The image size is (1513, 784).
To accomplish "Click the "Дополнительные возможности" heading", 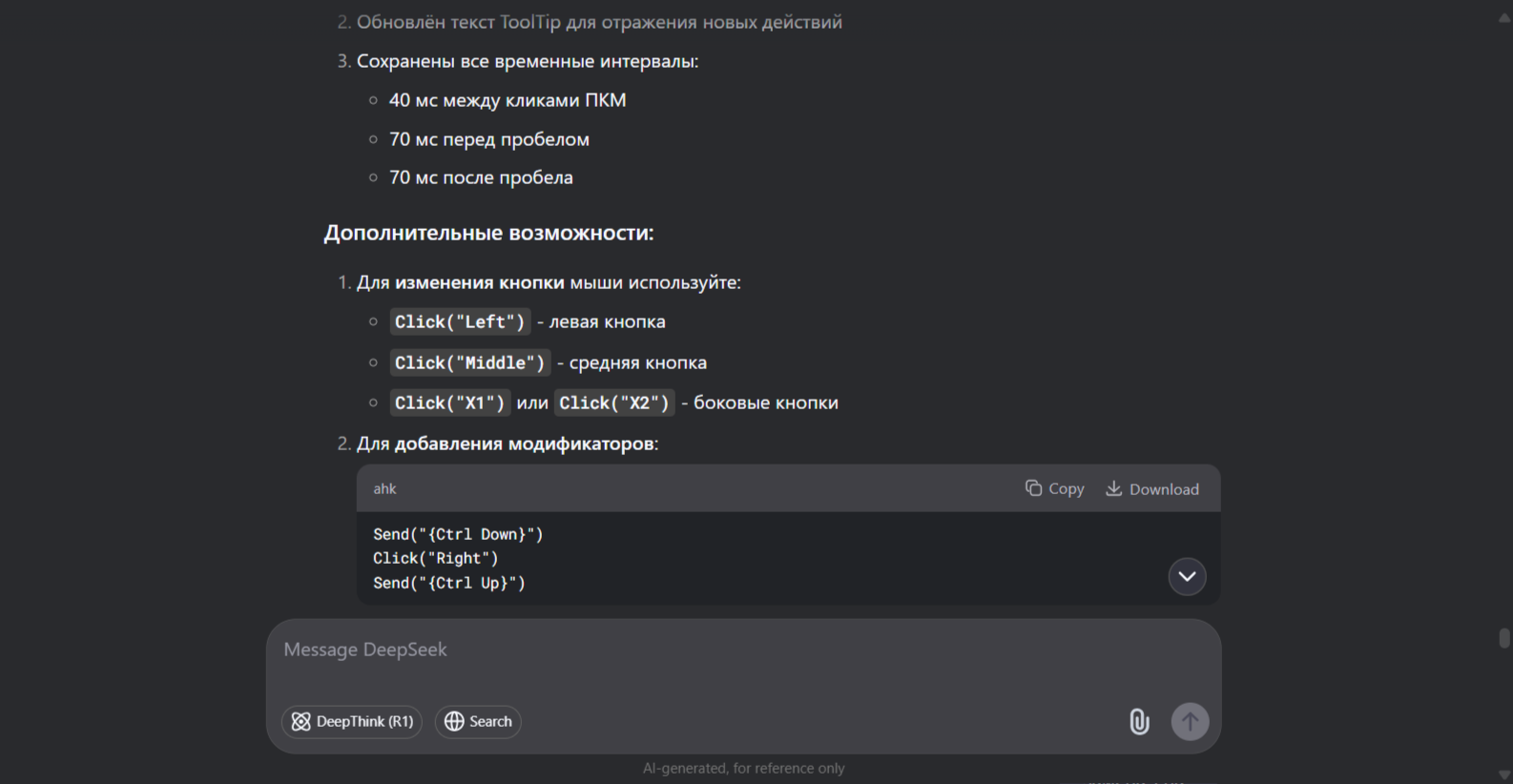I will pyautogui.click(x=488, y=234).
